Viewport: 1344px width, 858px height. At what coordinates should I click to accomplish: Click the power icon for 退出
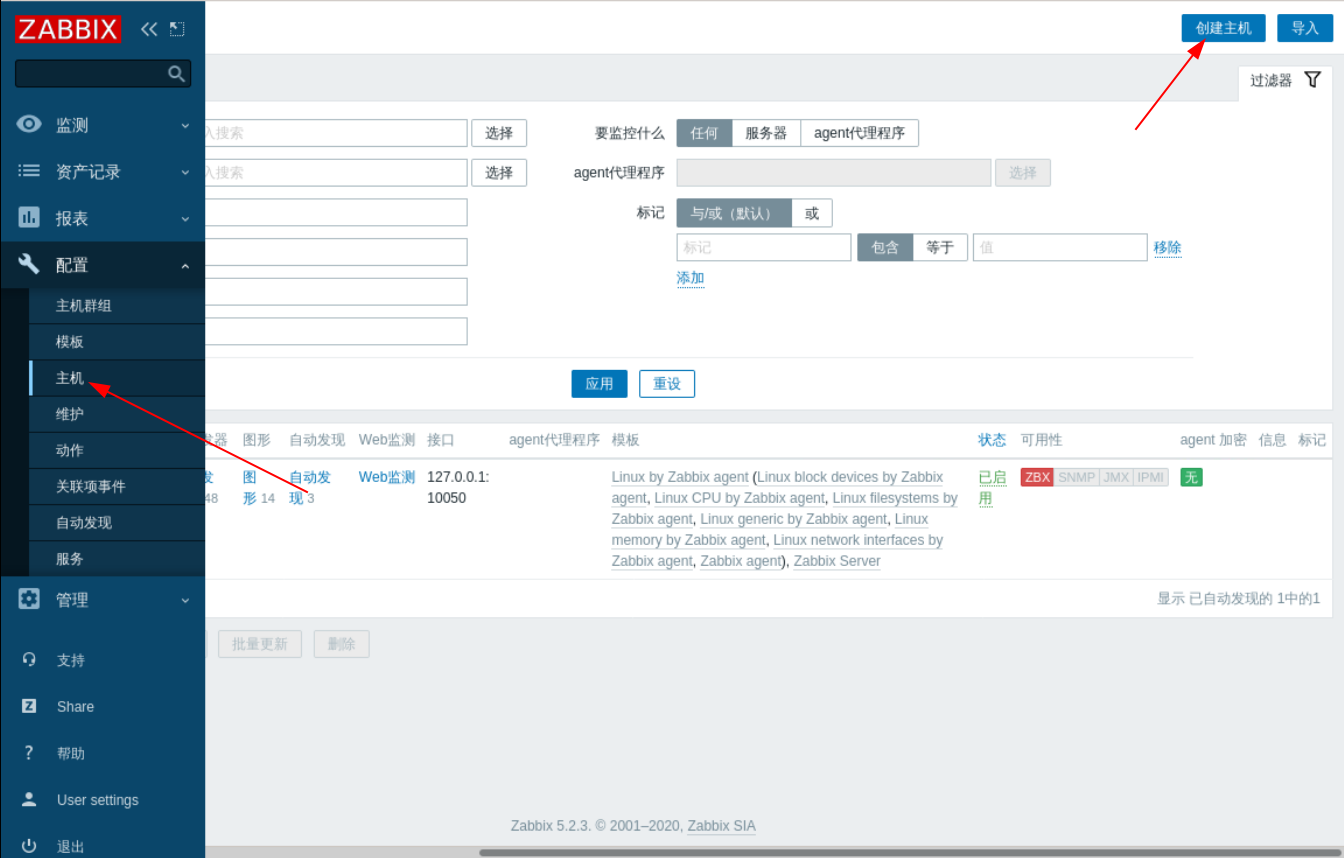[29, 846]
